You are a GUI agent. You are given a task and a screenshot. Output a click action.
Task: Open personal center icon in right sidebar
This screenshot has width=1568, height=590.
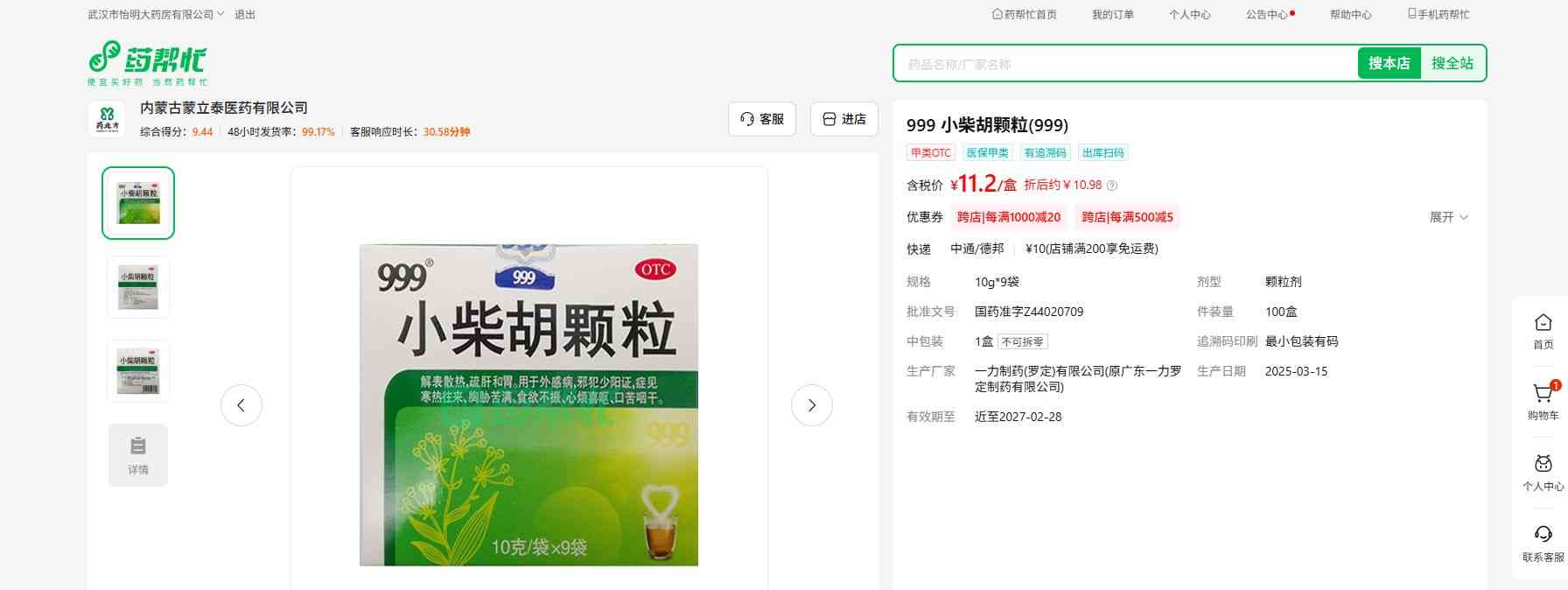coord(1543,464)
